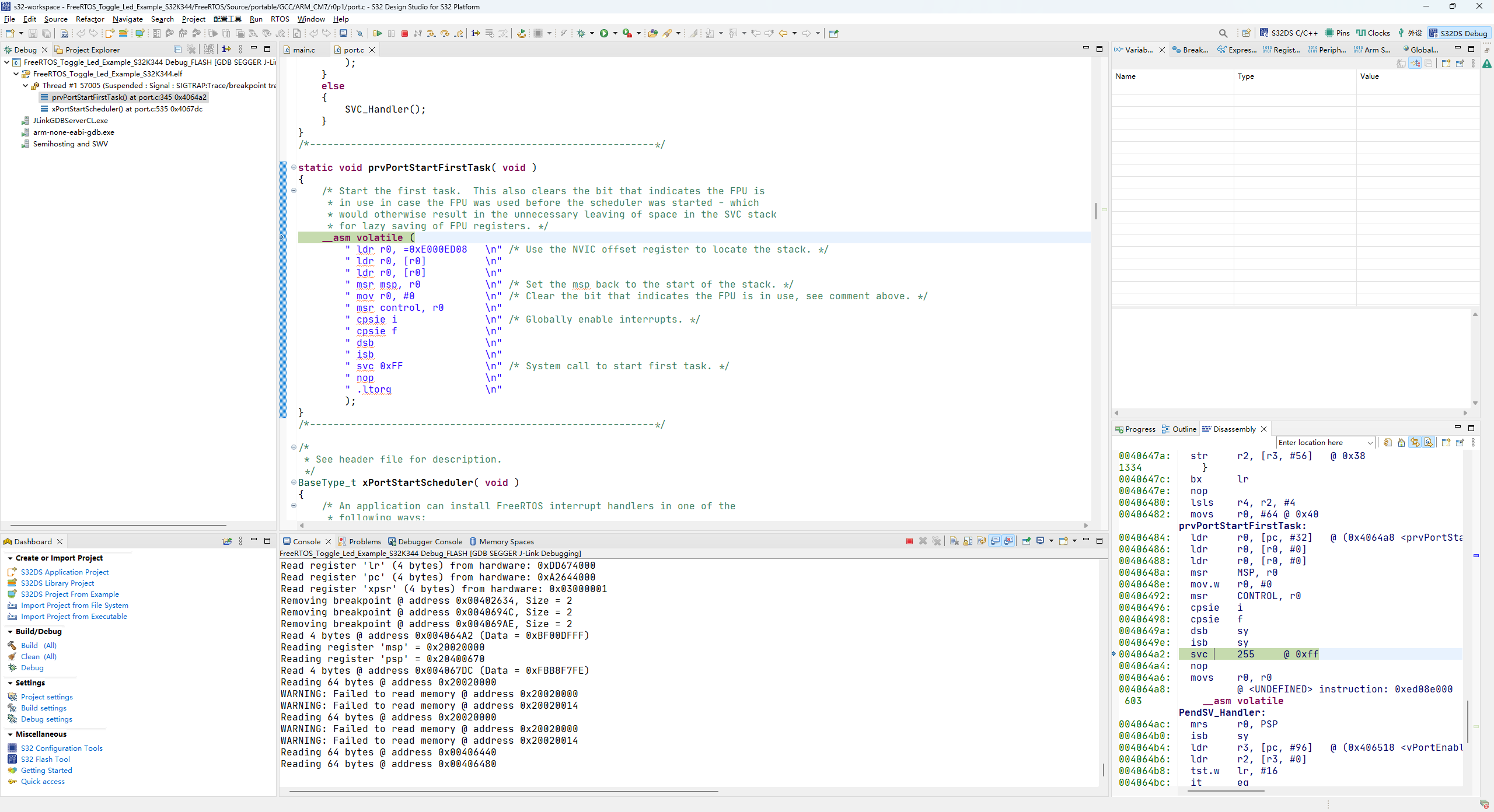Viewport: 1494px width, 812px height.
Task: Click the Step Over icon
Action: 445,33
